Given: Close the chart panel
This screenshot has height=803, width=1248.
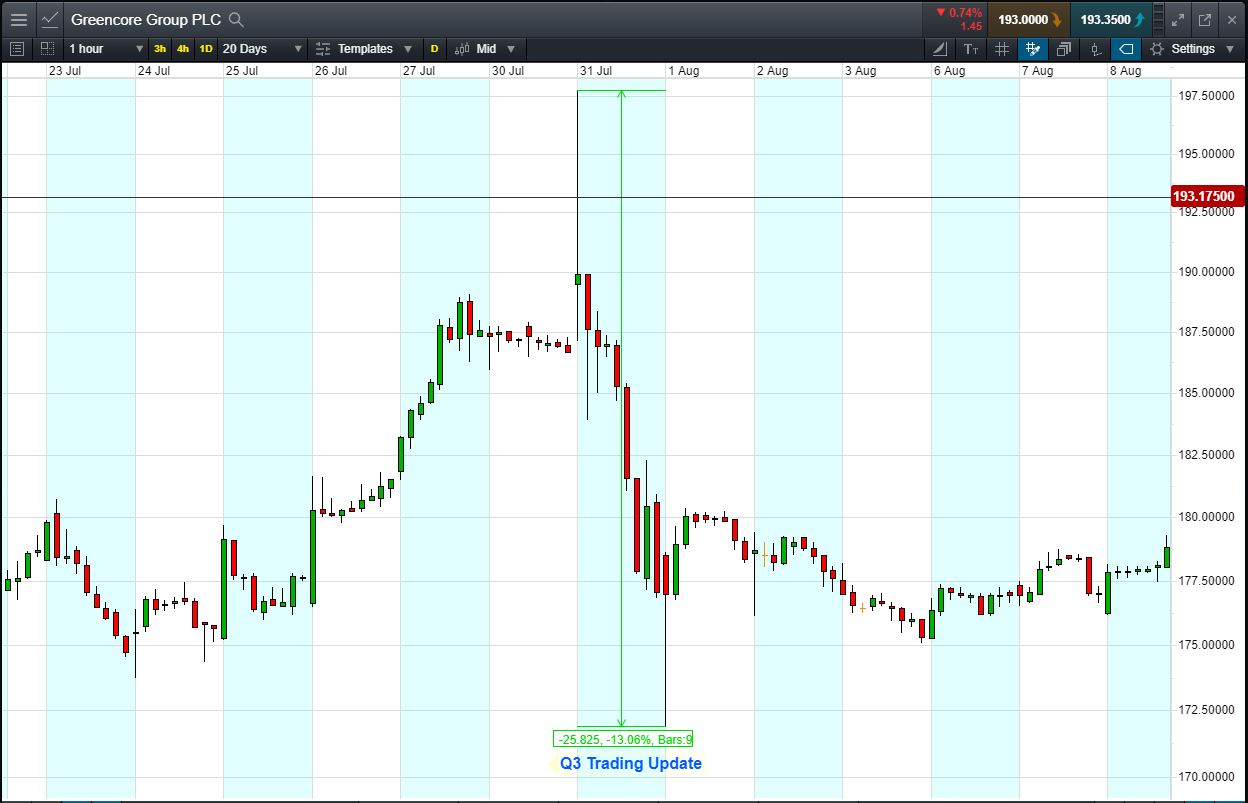Looking at the screenshot, I should point(1231,19).
